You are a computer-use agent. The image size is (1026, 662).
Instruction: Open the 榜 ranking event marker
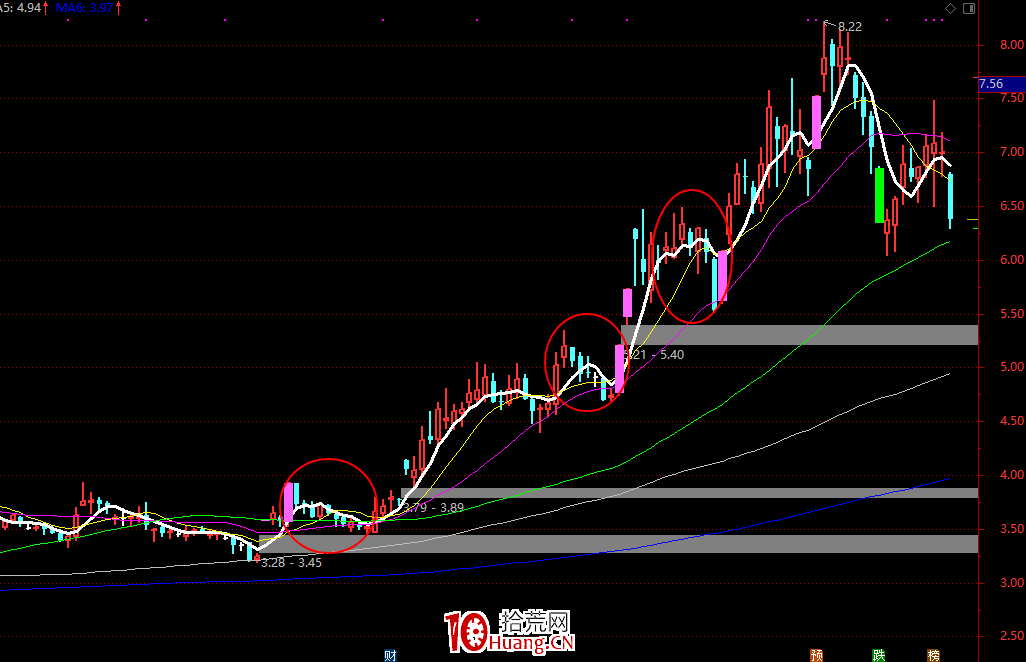coord(934,655)
